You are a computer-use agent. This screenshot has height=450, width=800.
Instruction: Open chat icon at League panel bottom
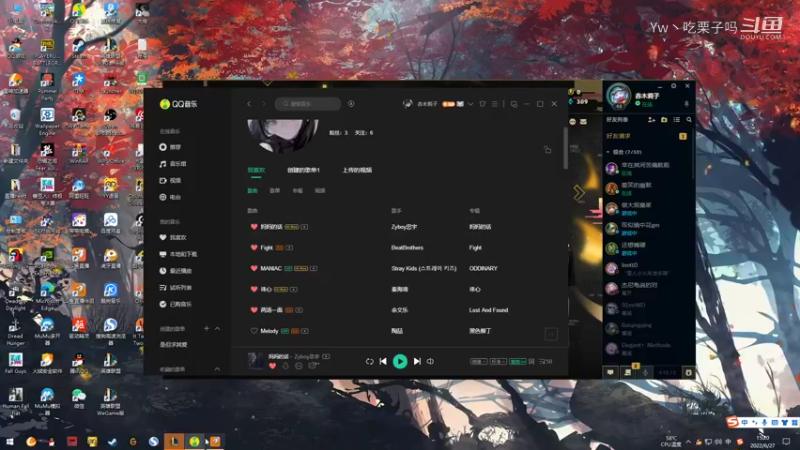tap(610, 372)
